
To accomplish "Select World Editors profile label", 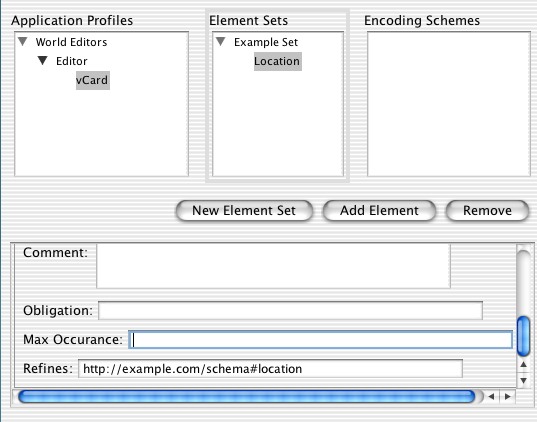I will click(71, 42).
